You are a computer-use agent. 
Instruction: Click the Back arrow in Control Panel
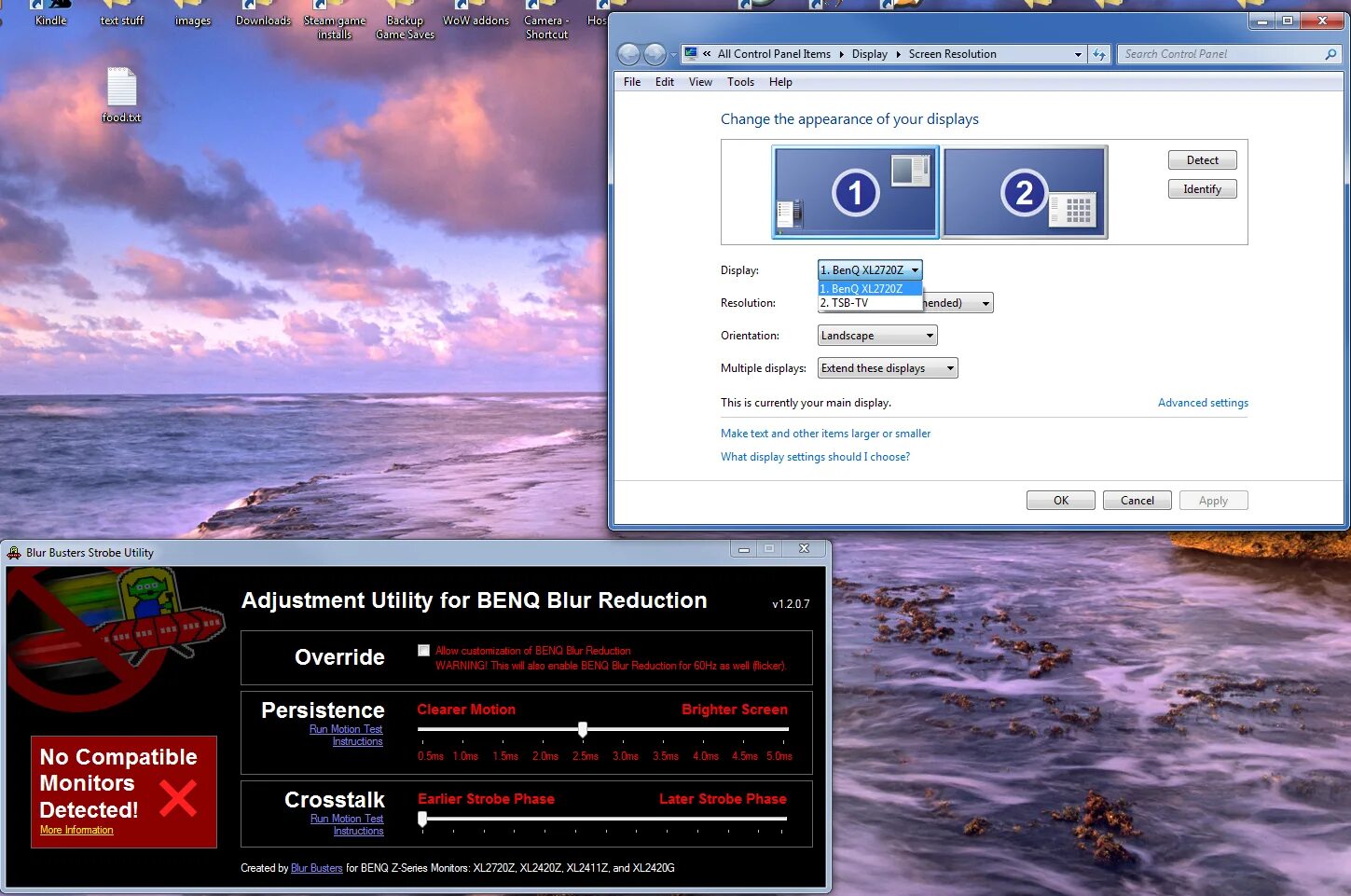point(629,55)
